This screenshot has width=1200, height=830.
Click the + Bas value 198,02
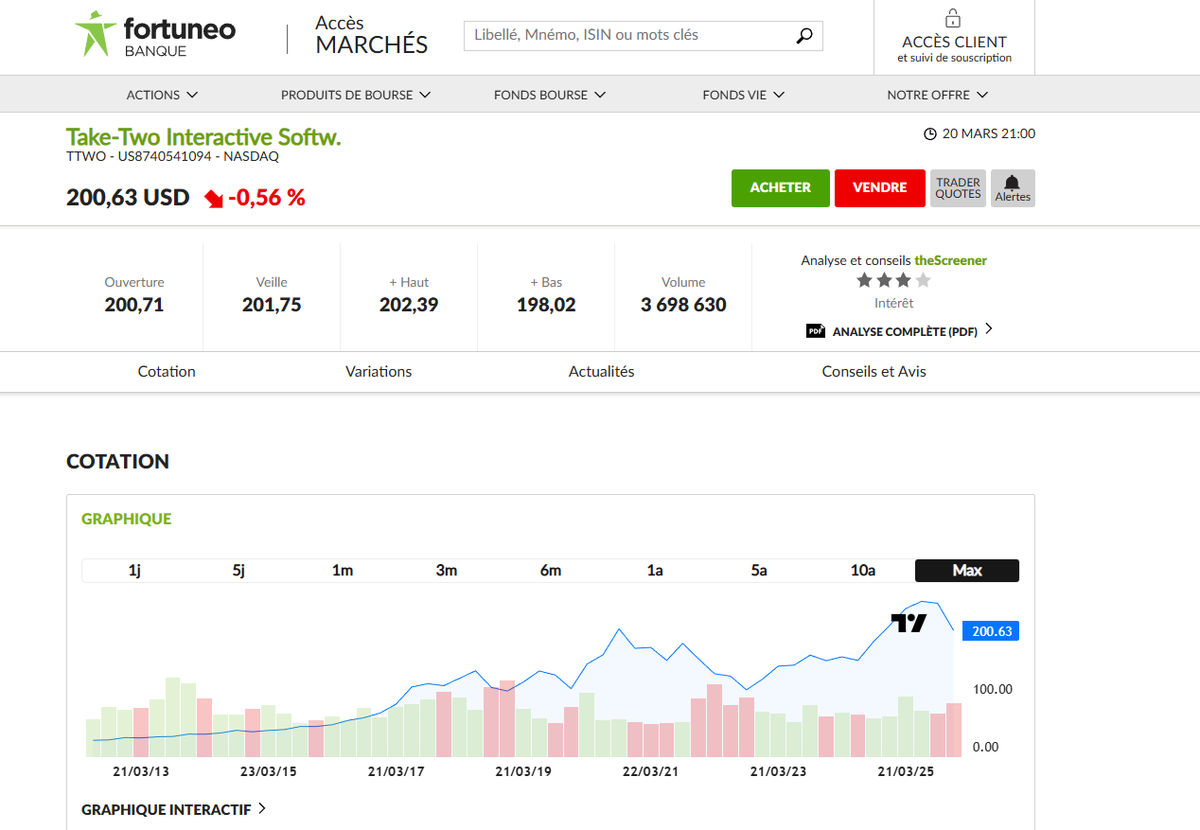(546, 305)
